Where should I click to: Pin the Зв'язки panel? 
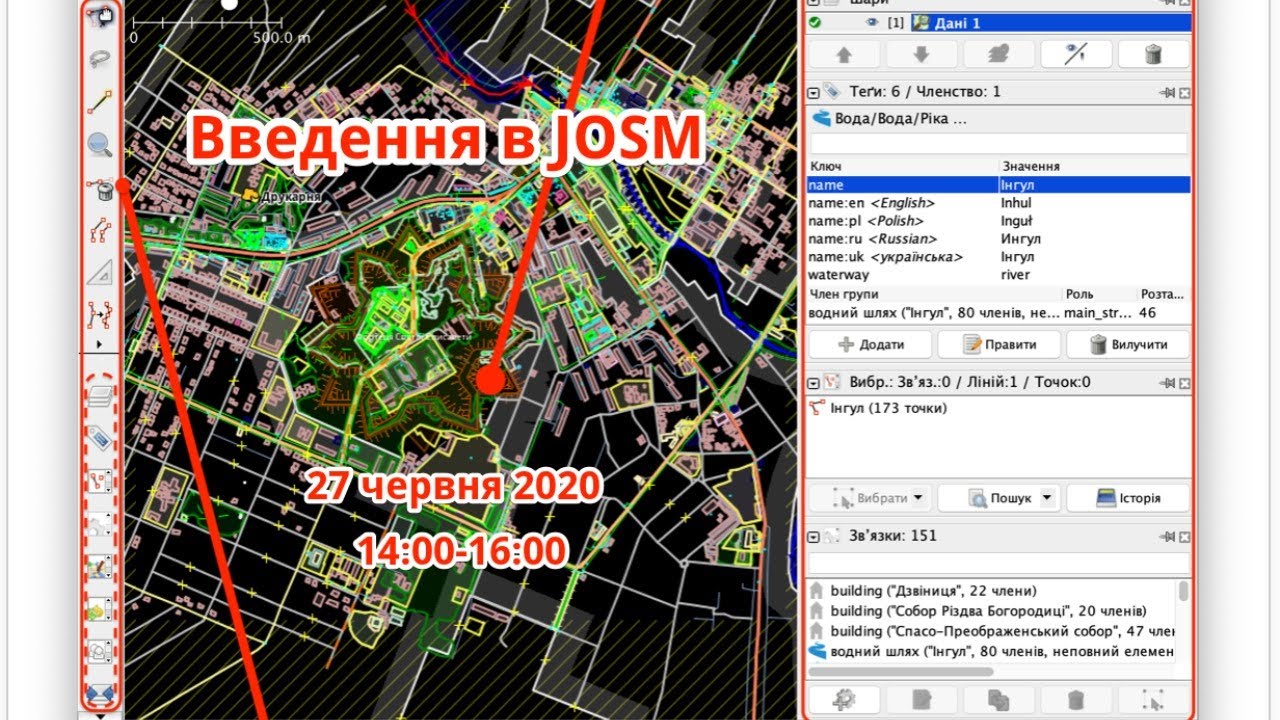click(x=1167, y=536)
